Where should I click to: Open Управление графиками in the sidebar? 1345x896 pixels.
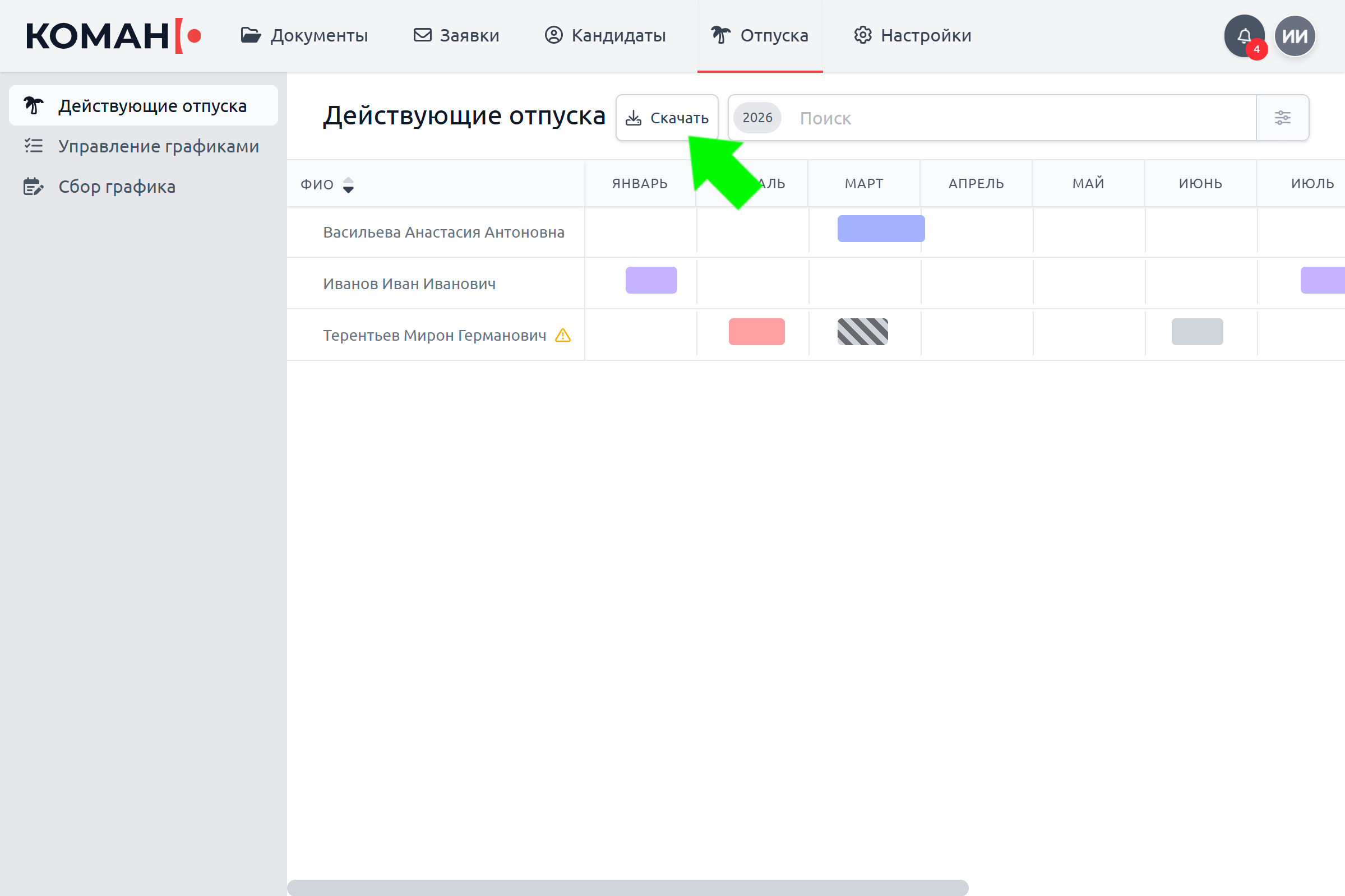[158, 146]
